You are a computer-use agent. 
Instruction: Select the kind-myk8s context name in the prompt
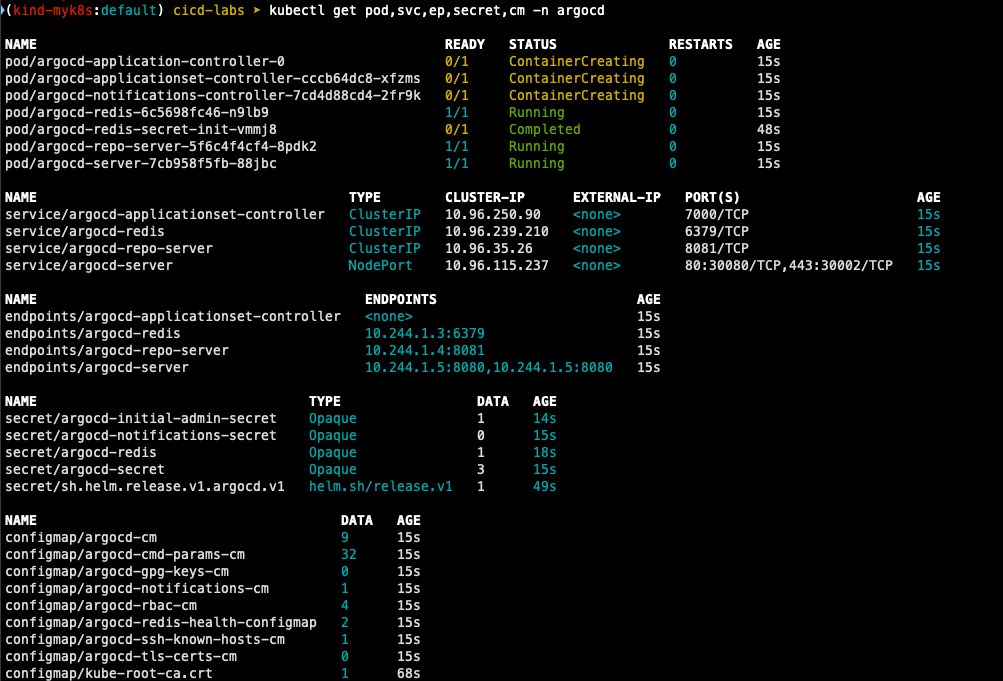[53, 10]
